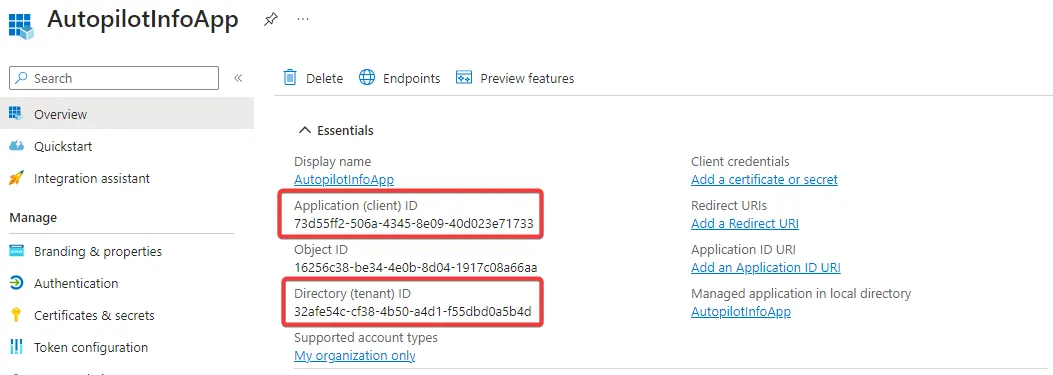This screenshot has width=1053, height=375.
Task: Click the AutopilotInfoApp app registration icon
Action: click(21, 27)
